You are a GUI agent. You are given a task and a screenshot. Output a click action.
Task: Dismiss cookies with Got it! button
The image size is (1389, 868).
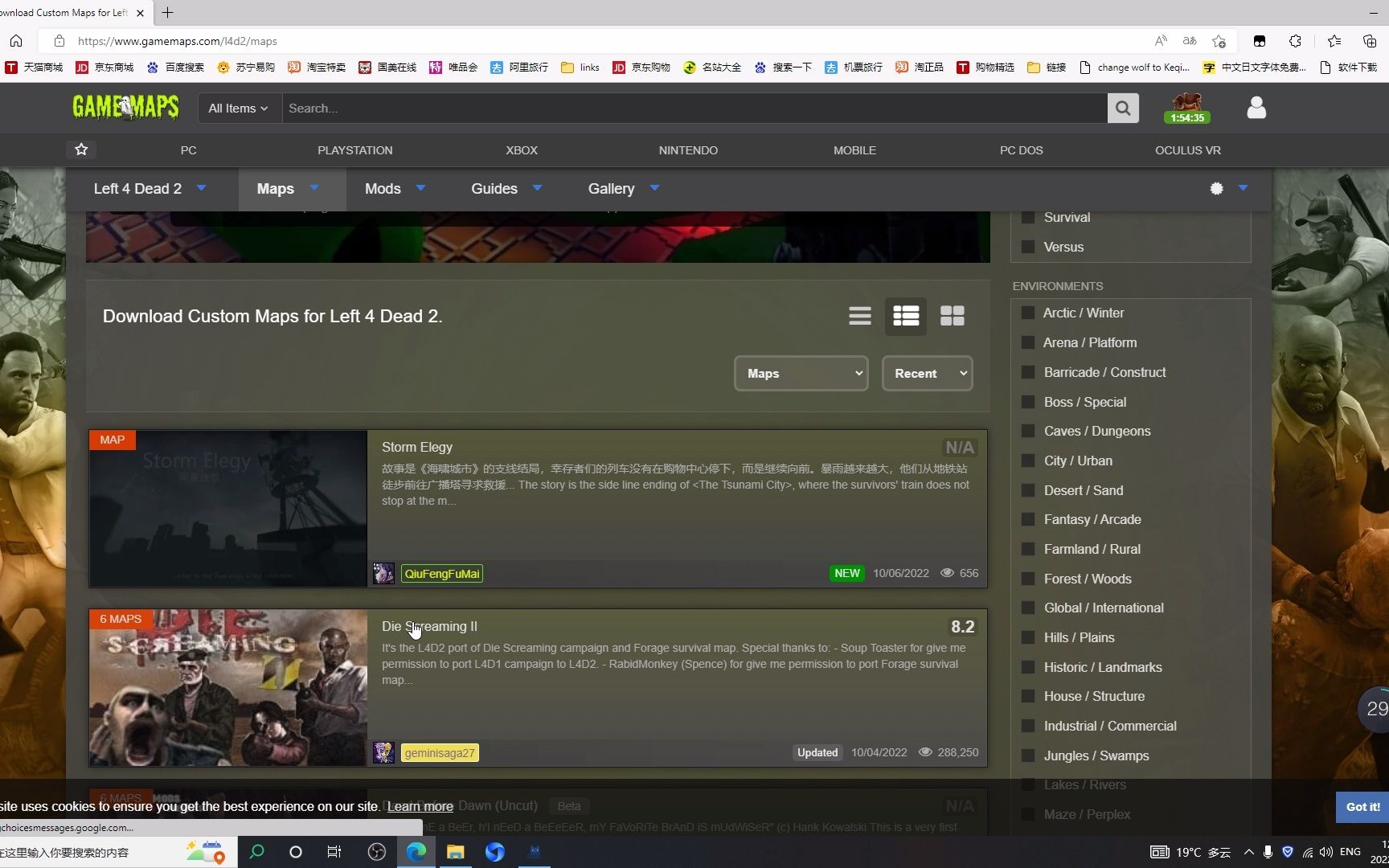(1362, 807)
